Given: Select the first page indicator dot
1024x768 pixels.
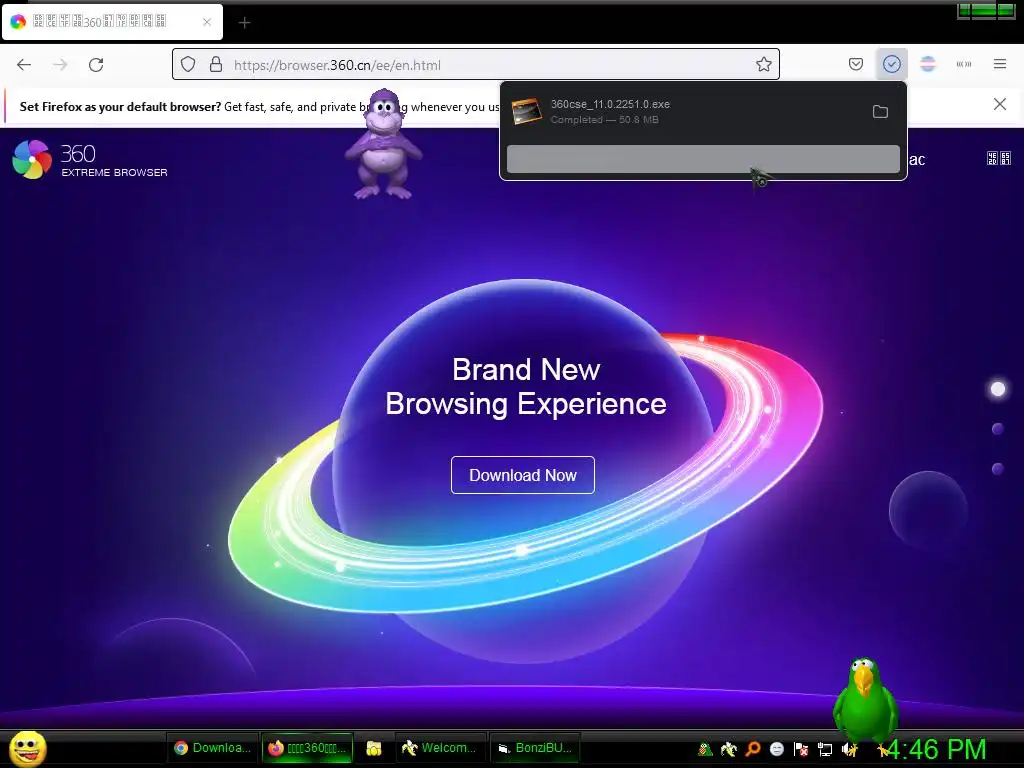Looking at the screenshot, I should click(x=997, y=389).
